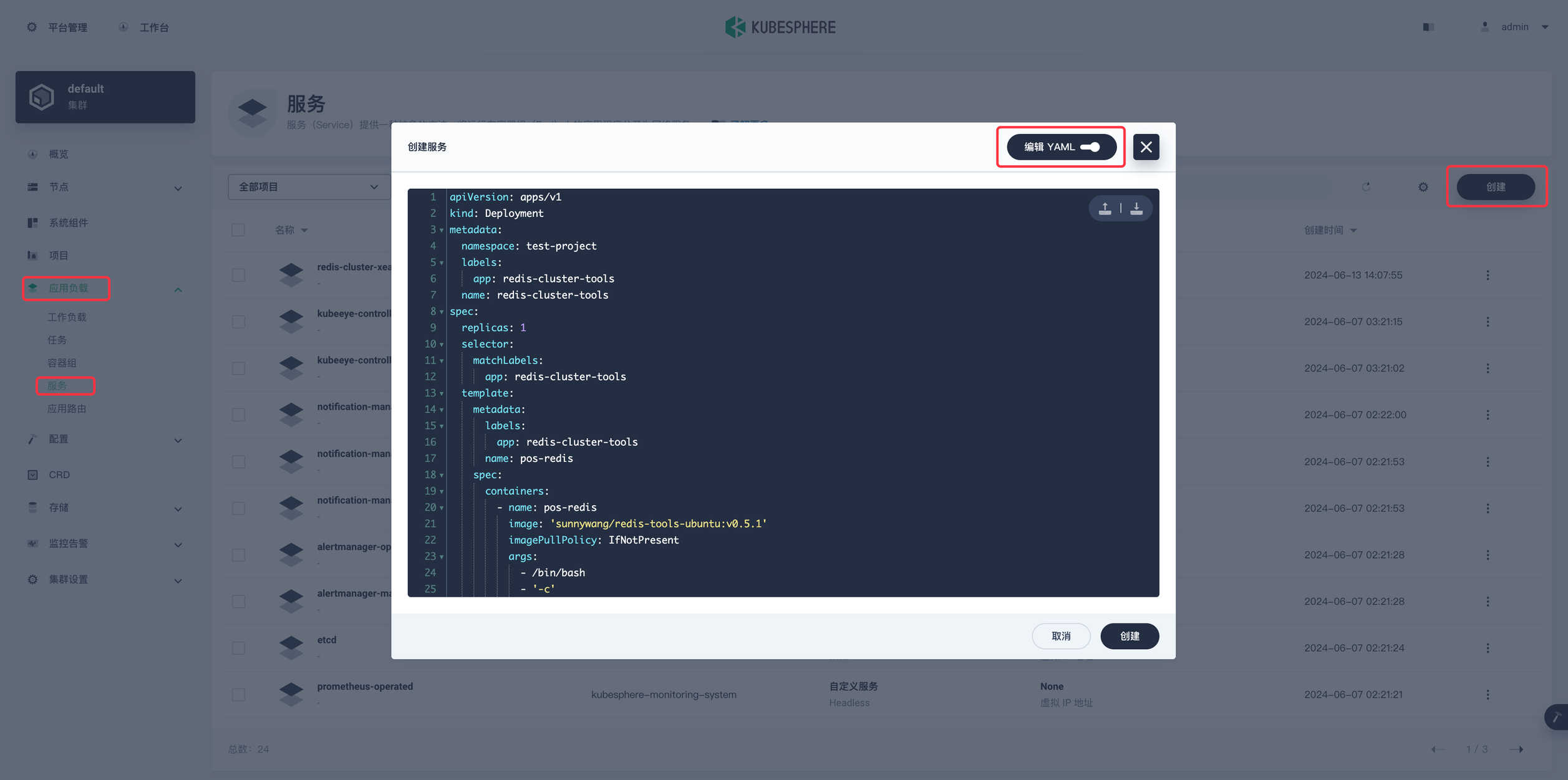This screenshot has height=780, width=1568.
Task: Open 概览 in the sidebar
Action: [59, 154]
